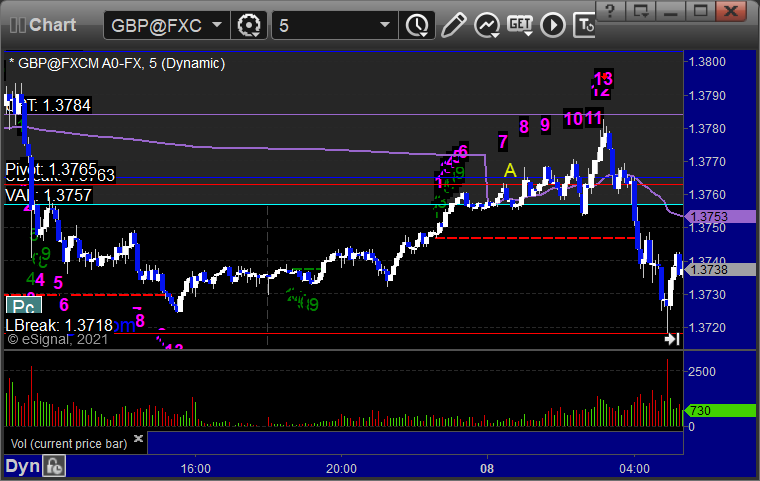
Task: Click the GBP@FXCM A0-FX chart title
Action: [x=117, y=64]
